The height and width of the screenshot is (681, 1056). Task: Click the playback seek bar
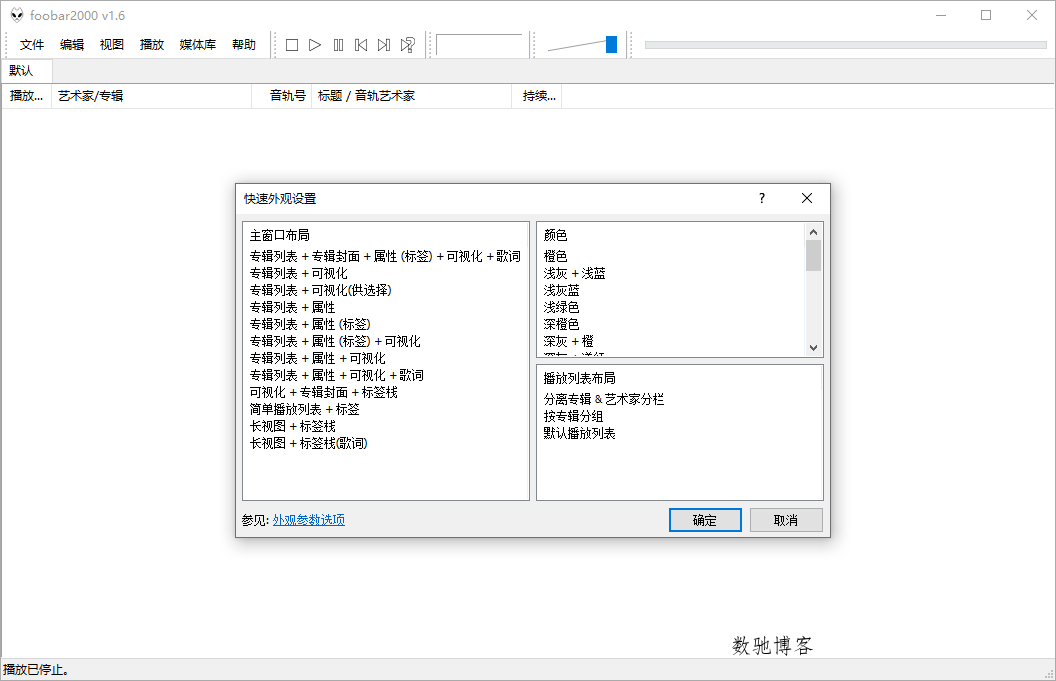pos(845,45)
